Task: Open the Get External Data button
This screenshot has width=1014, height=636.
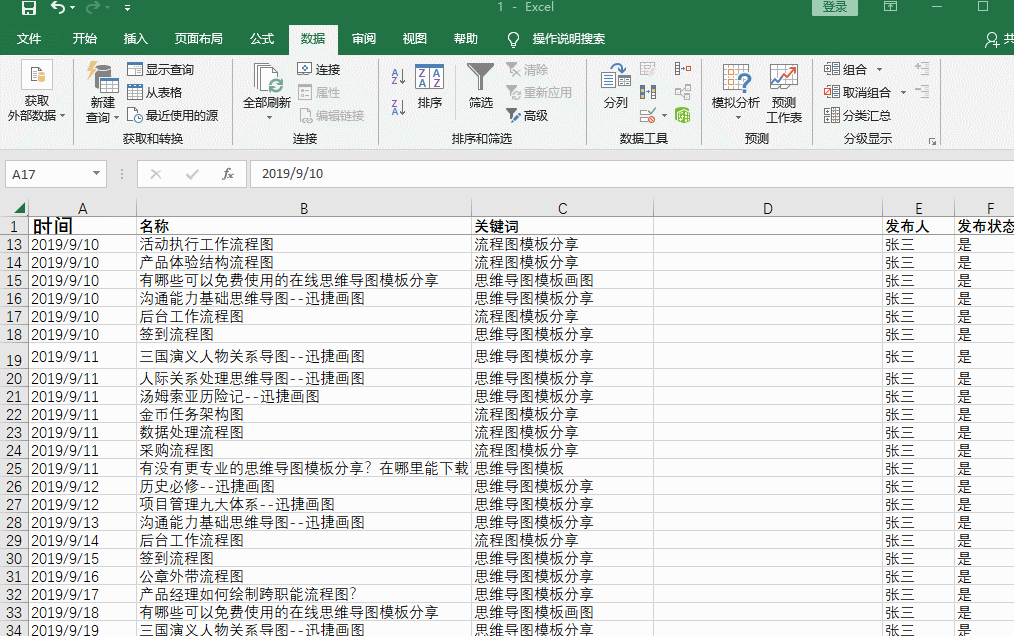Action: click(37, 91)
